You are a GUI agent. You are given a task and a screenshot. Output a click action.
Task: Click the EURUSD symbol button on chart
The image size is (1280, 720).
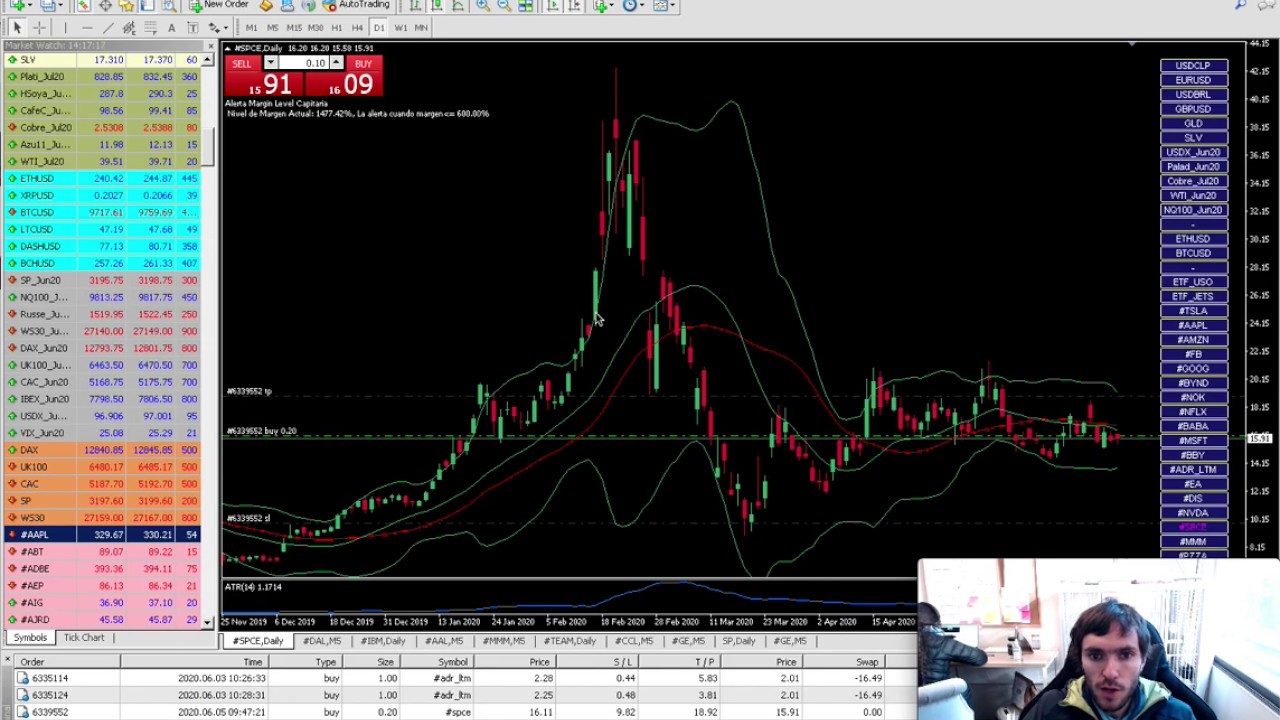coord(1193,80)
